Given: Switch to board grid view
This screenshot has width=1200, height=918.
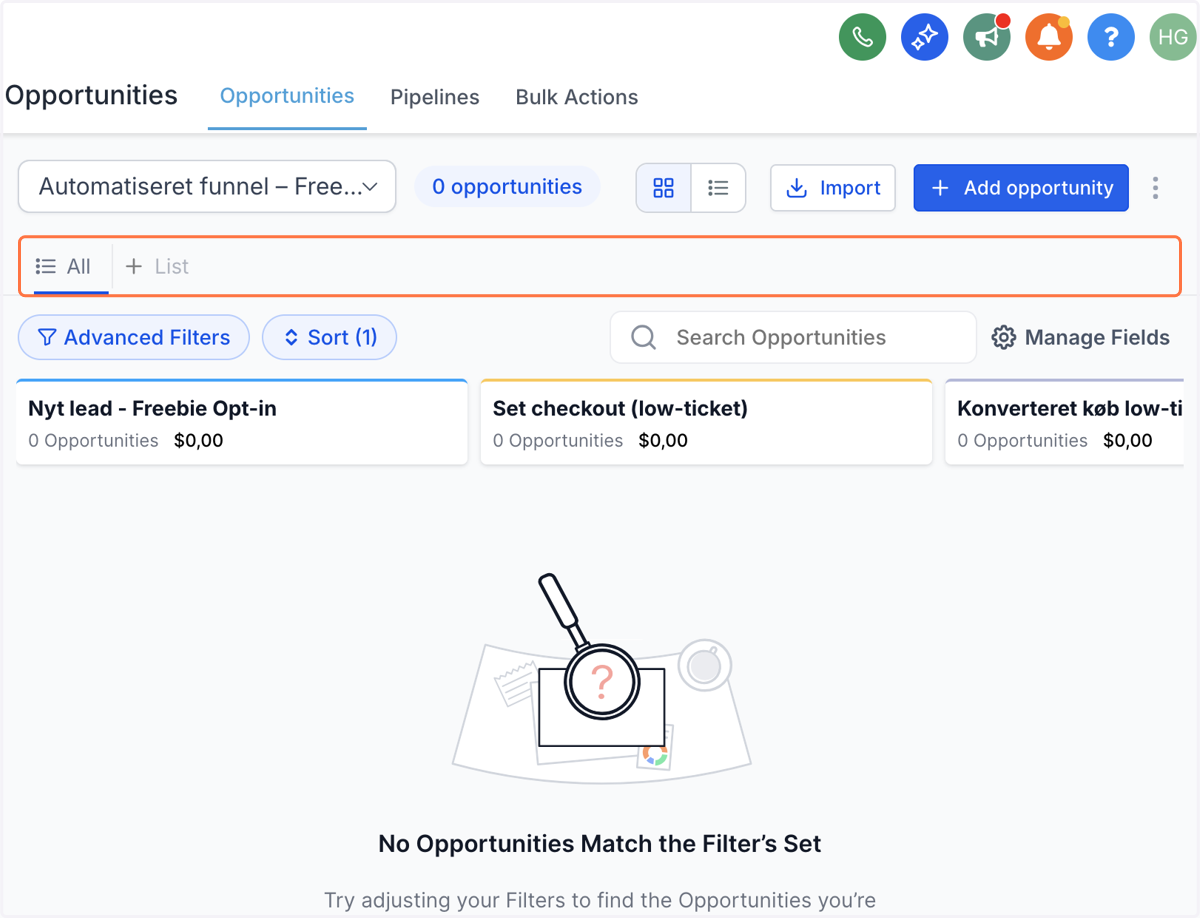Looking at the screenshot, I should [x=664, y=188].
